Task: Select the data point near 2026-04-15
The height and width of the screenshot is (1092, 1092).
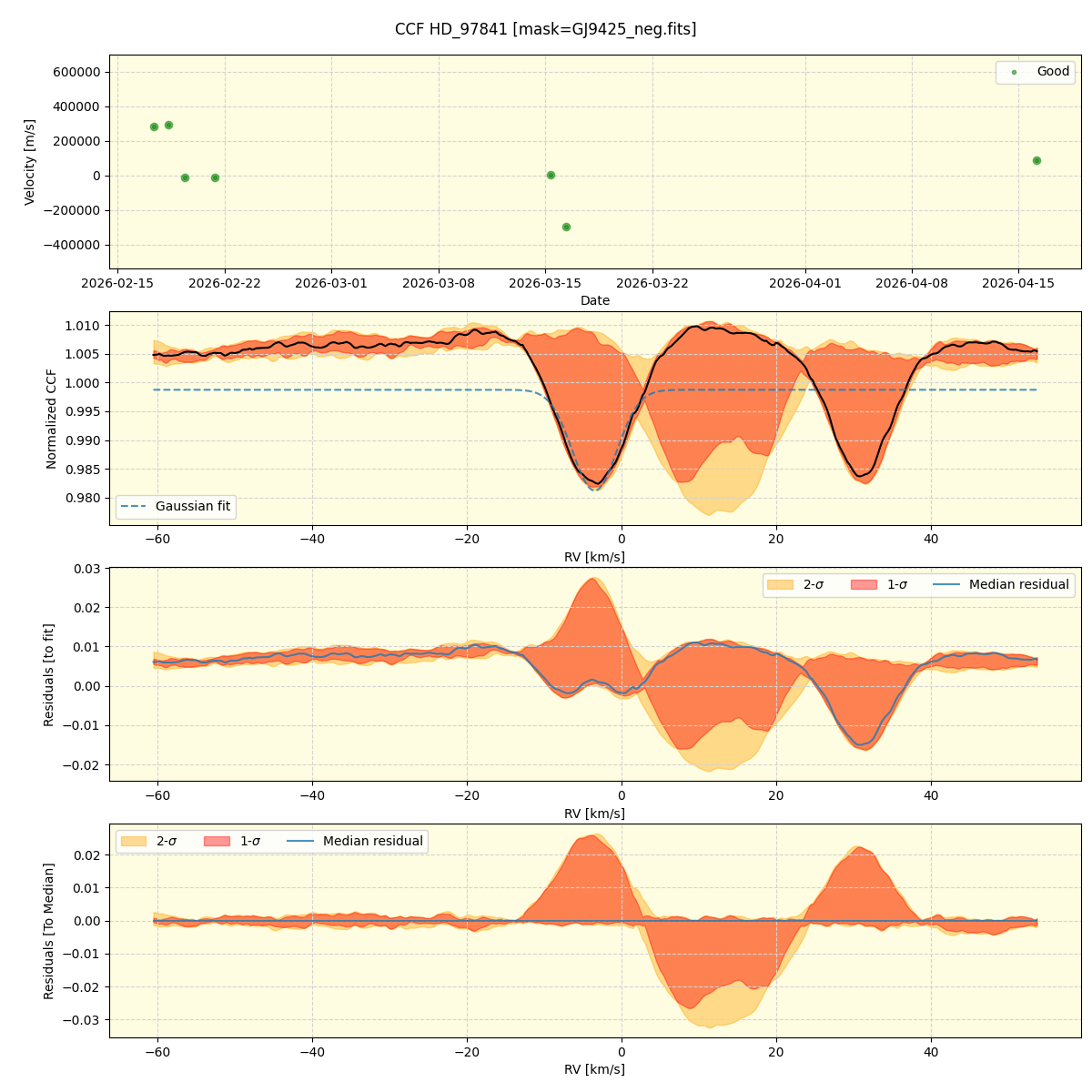Action: point(1036,160)
